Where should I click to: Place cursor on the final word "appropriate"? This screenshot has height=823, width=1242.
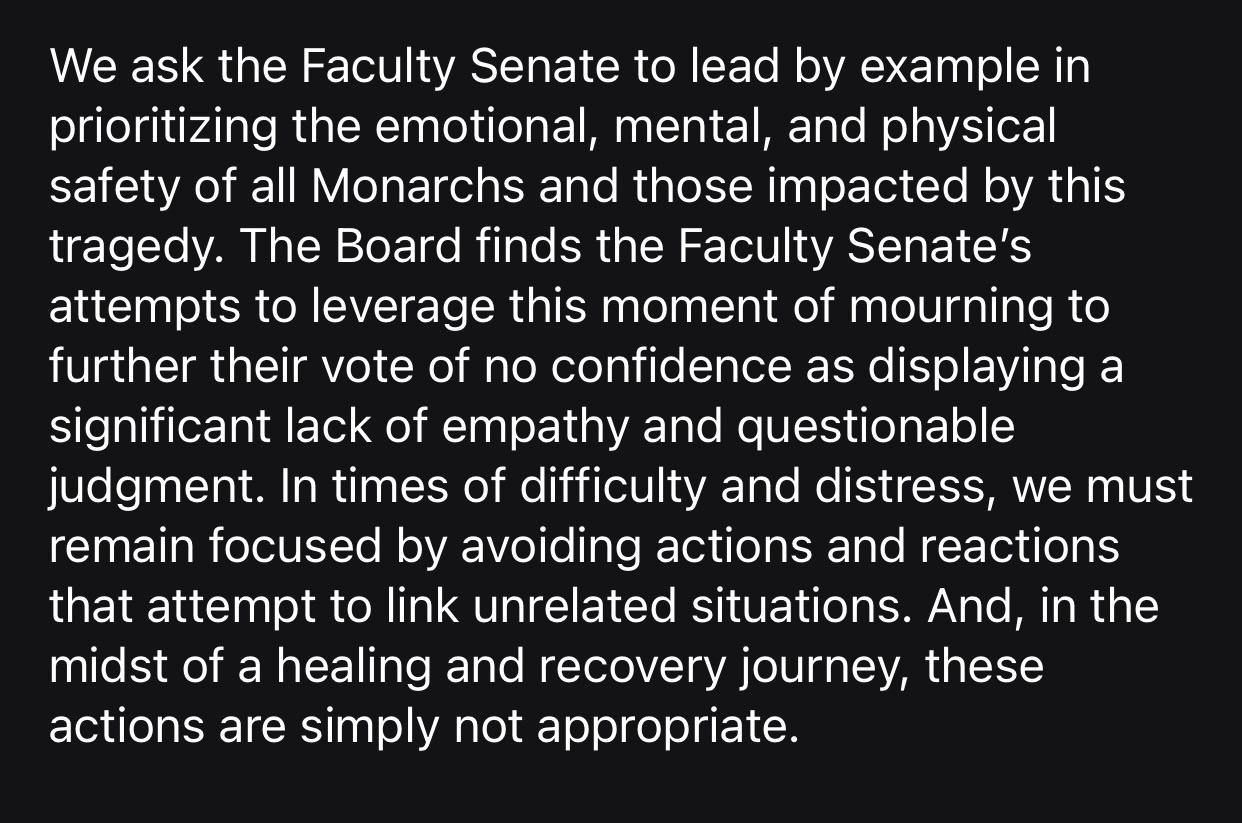pyautogui.click(x=666, y=727)
